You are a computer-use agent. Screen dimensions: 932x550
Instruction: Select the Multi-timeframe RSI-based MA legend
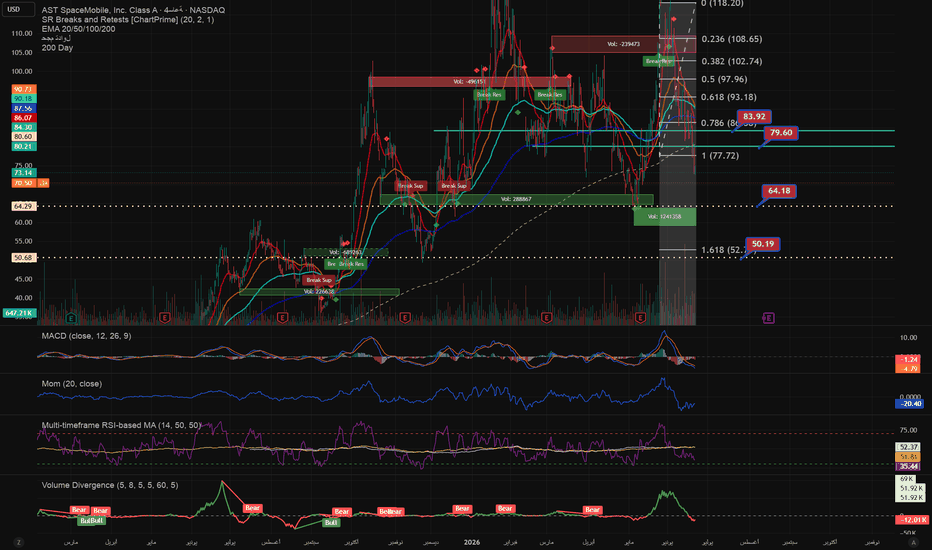point(121,425)
